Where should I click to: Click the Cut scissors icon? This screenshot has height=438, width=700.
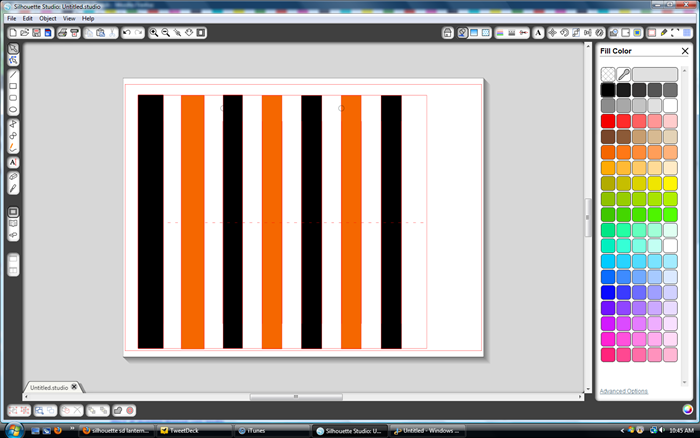pos(112,33)
